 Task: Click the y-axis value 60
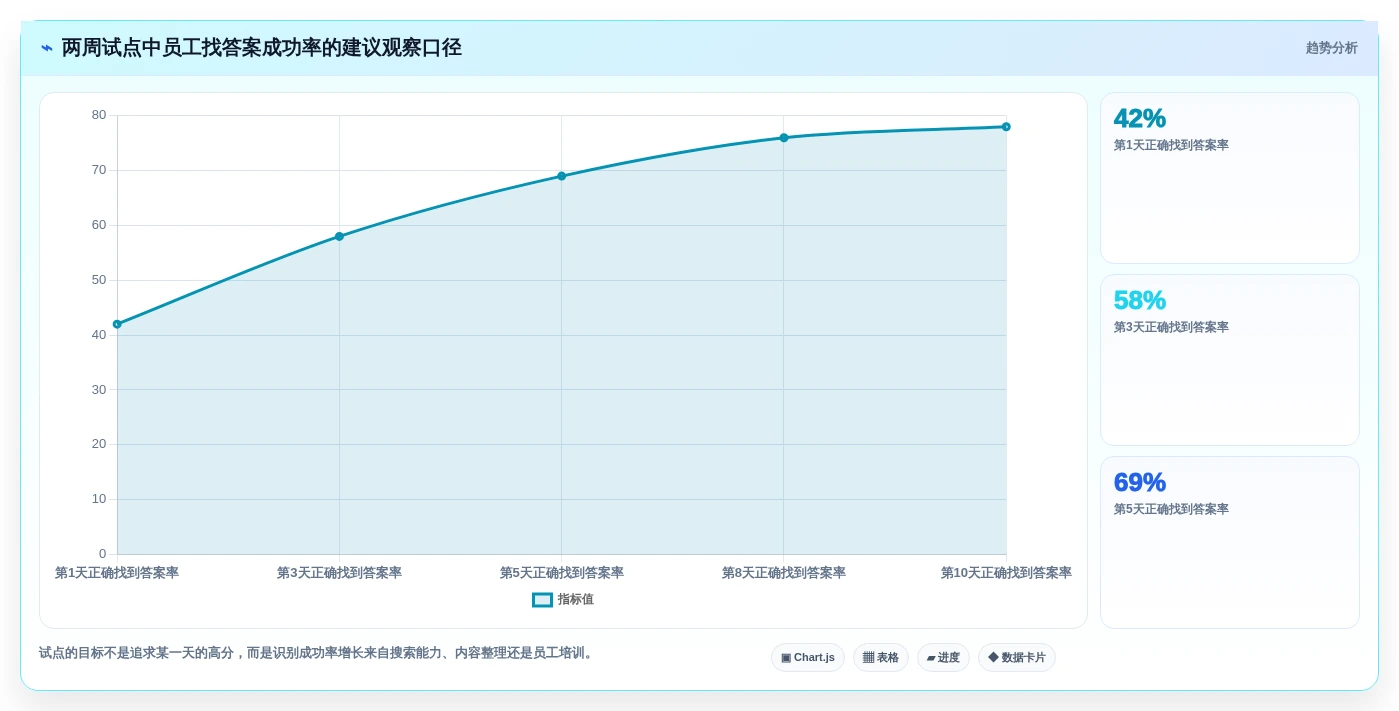point(99,225)
